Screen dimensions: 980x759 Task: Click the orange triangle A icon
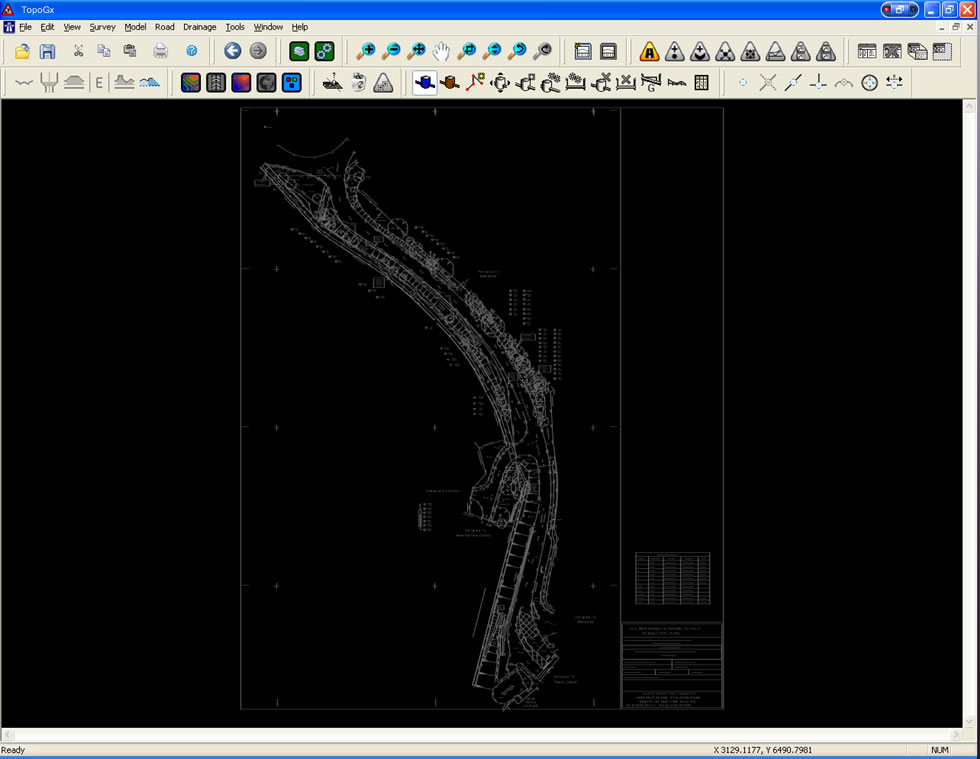point(649,51)
